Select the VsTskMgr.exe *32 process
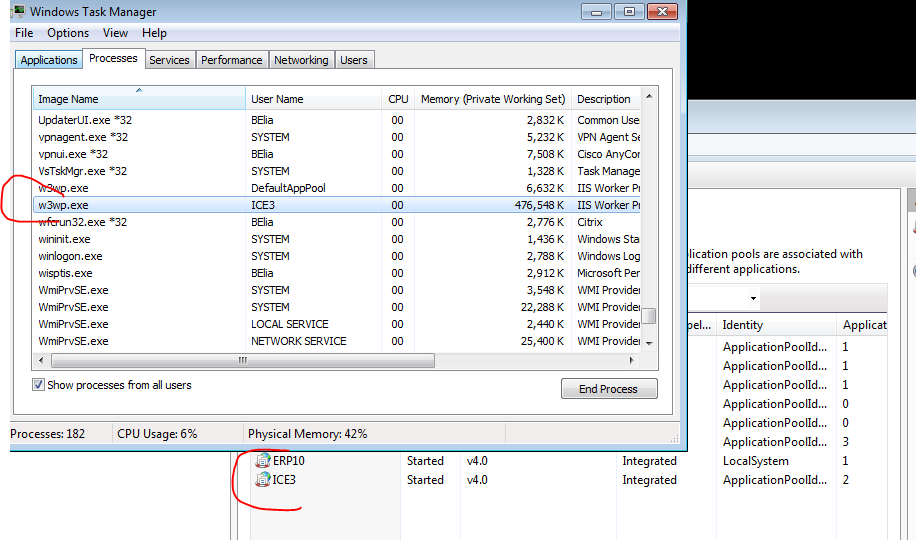916x540 pixels. coord(336,171)
